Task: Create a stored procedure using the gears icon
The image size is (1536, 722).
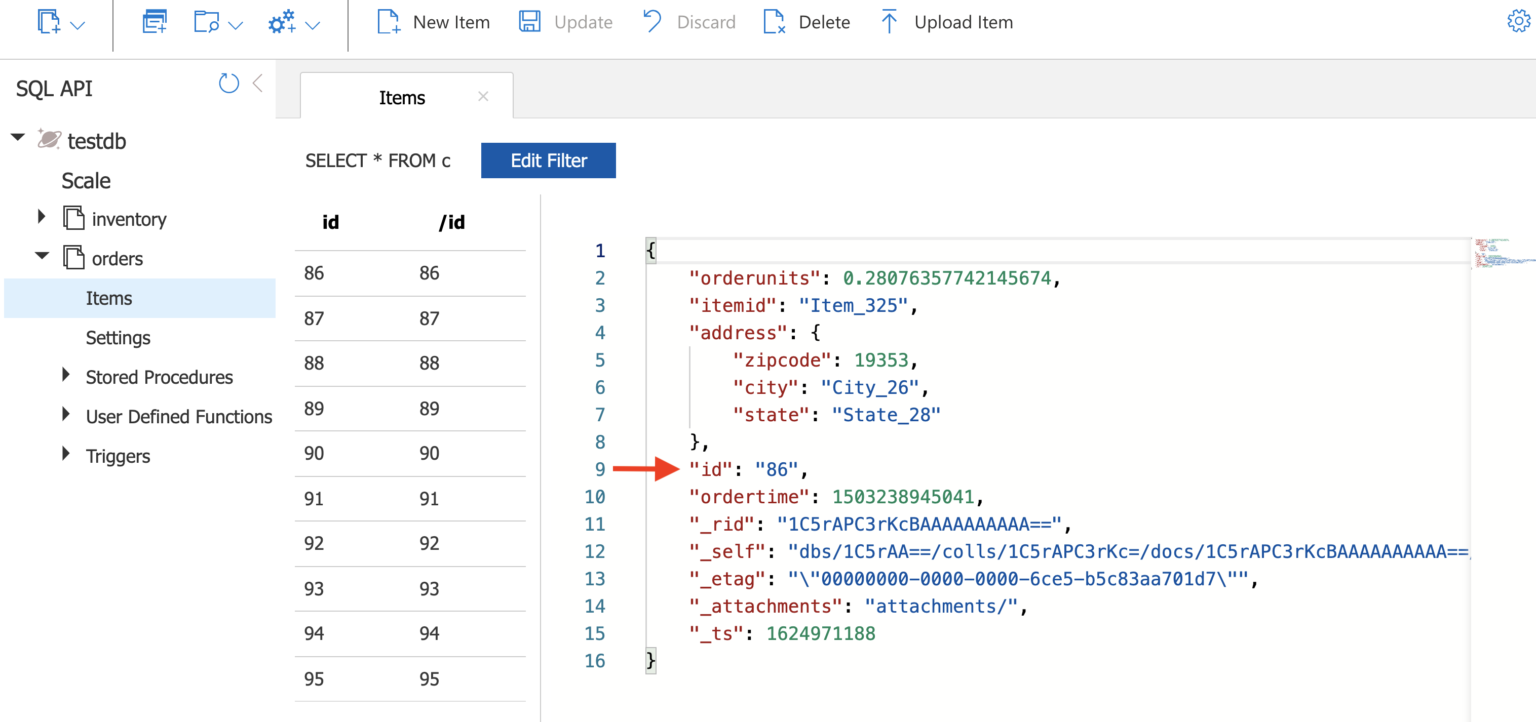Action: coord(281,20)
